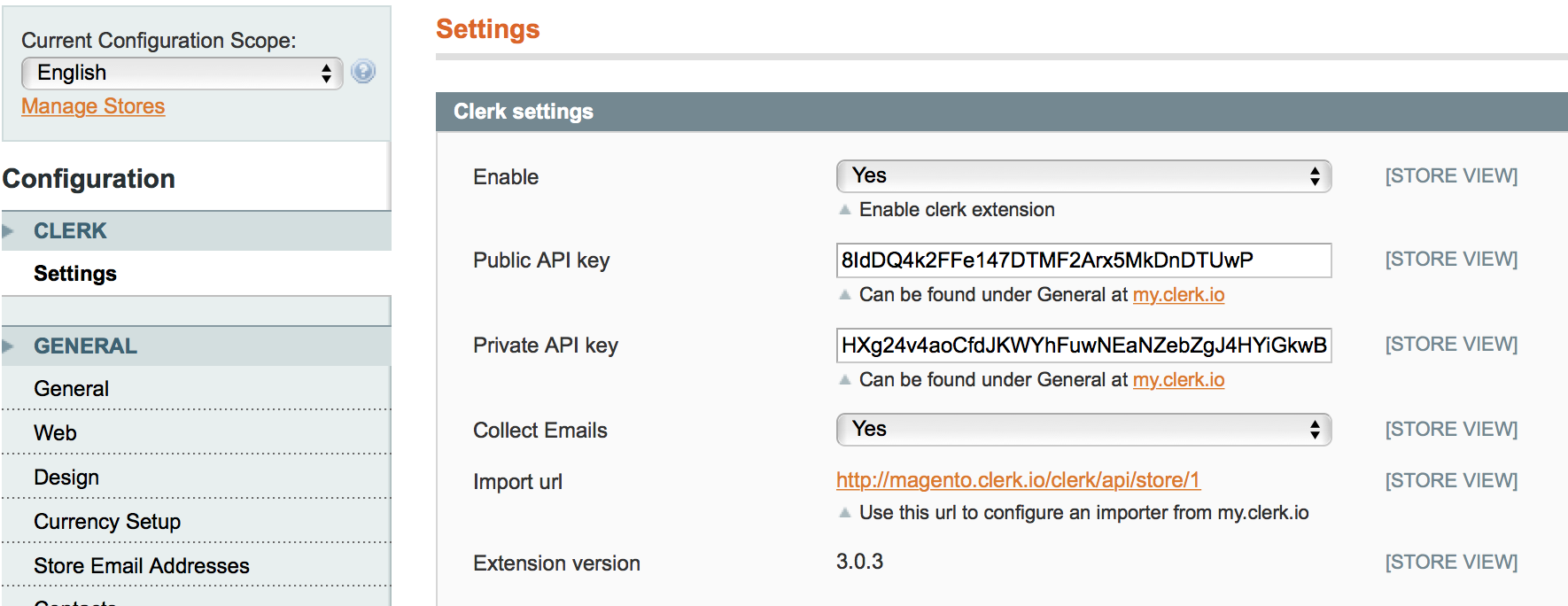
Task: Open the Web configuration section
Action: tap(56, 432)
